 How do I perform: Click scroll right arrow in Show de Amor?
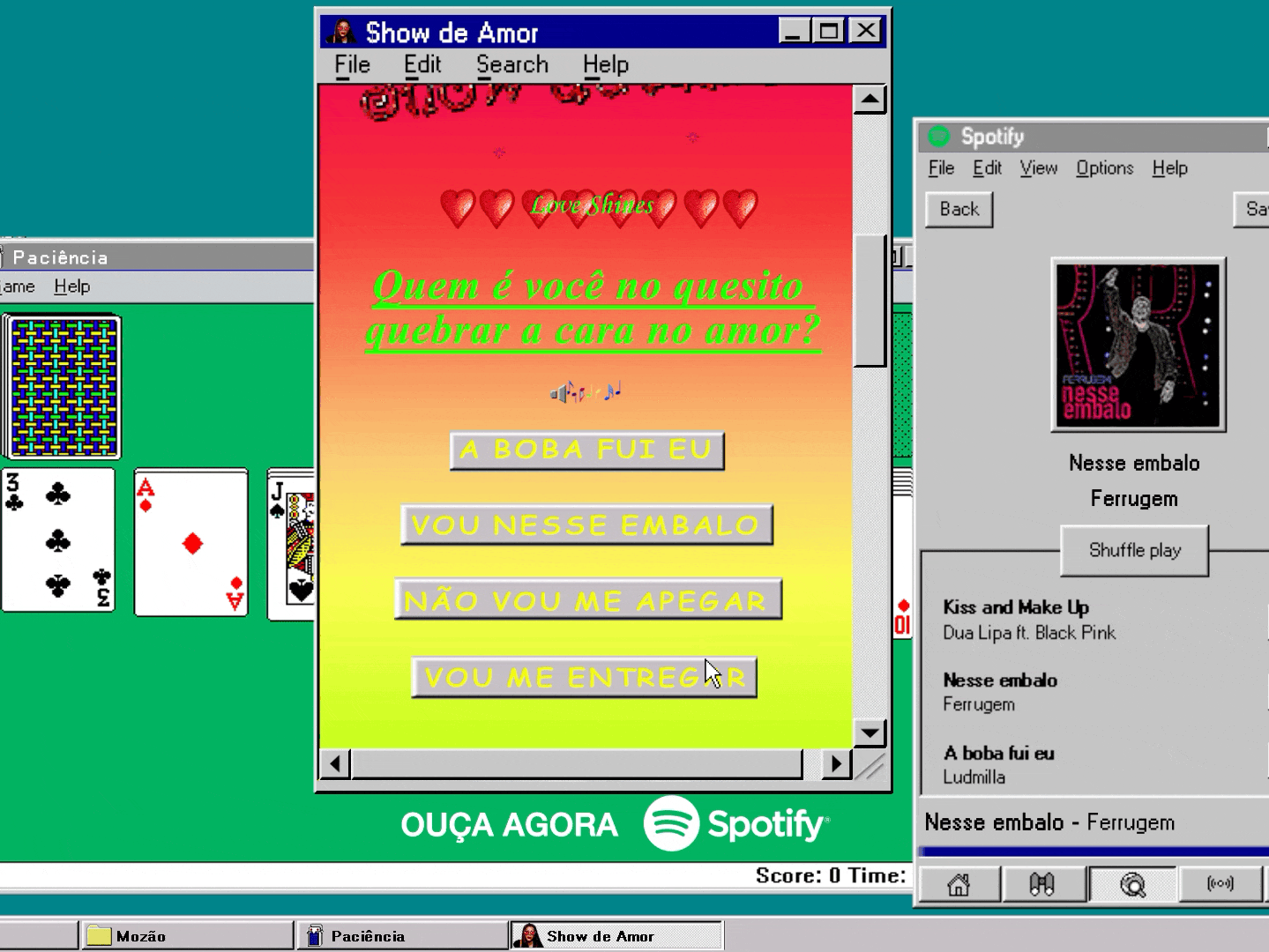pyautogui.click(x=836, y=763)
